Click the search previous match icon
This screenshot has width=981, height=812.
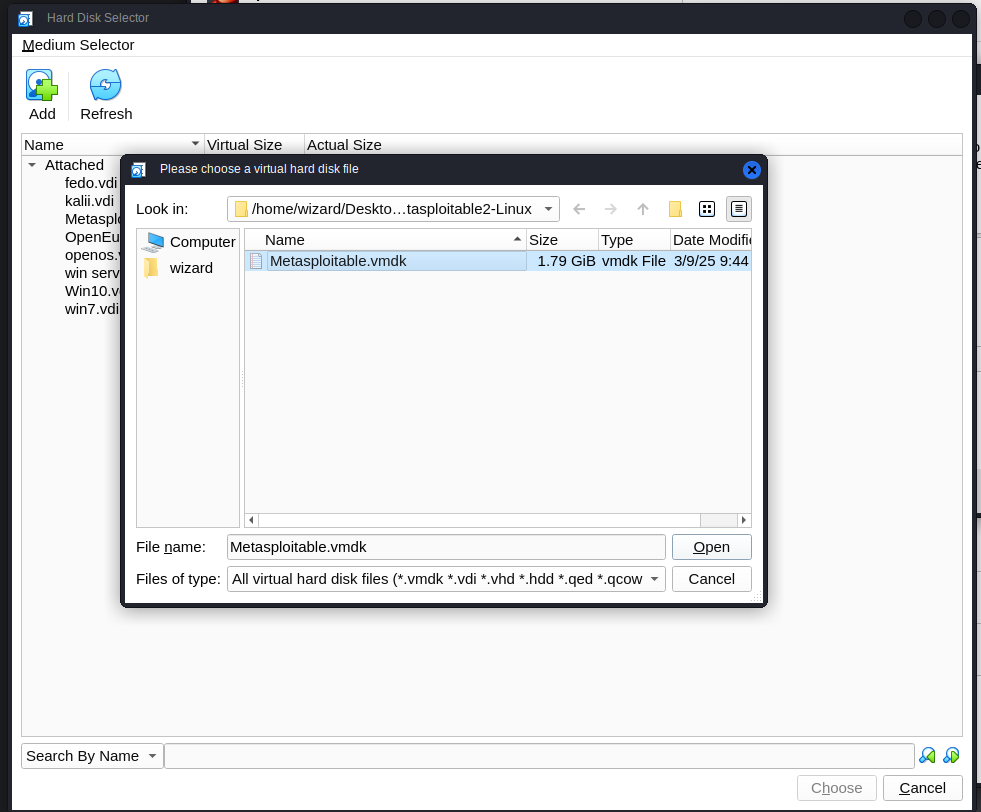pyautogui.click(x=928, y=756)
